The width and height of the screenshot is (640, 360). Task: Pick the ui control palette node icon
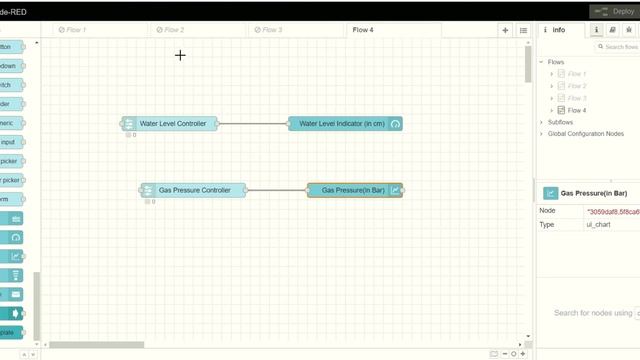(16, 313)
